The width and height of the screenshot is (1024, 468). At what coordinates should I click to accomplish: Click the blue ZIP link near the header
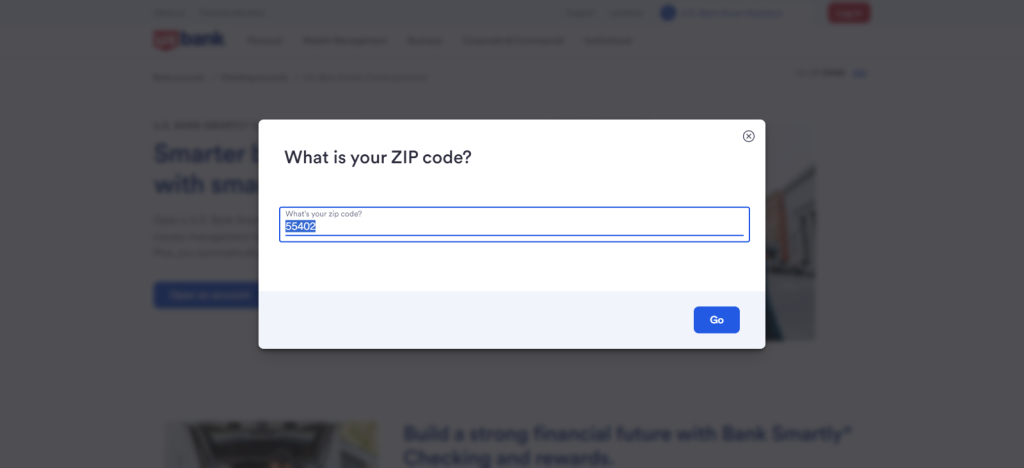(x=860, y=73)
